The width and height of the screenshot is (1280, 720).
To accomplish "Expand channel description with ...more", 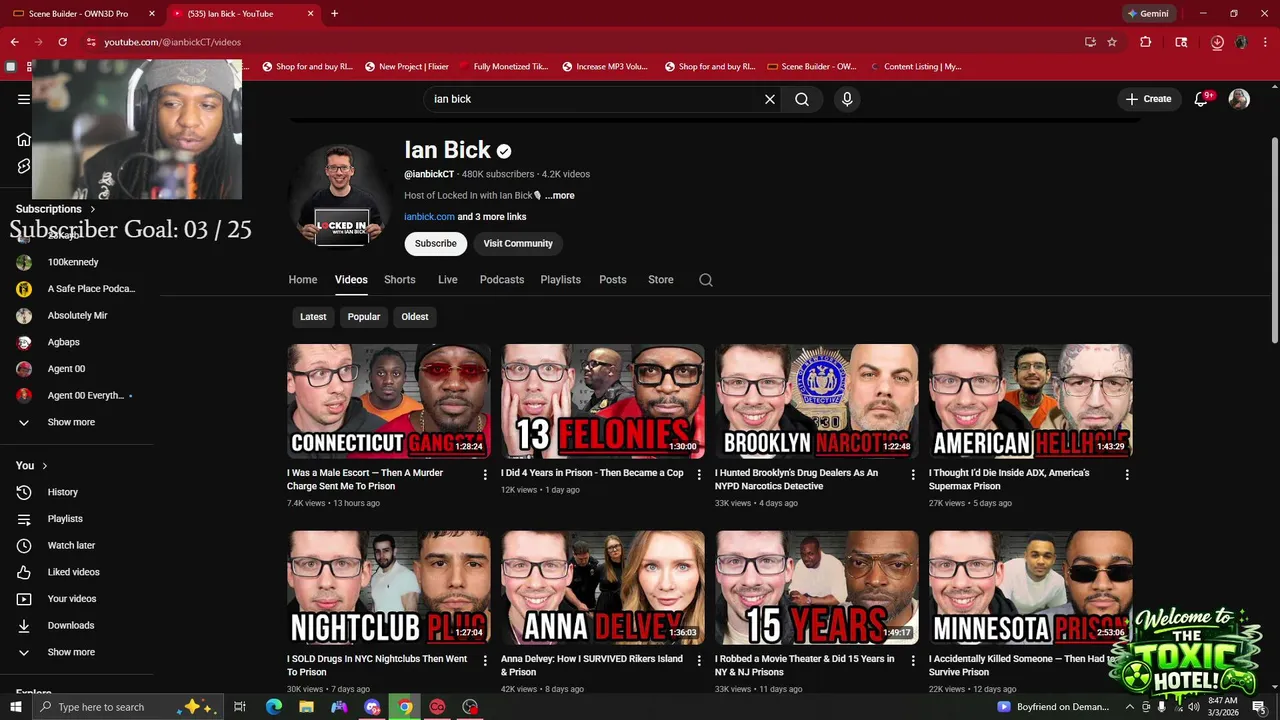I will tap(560, 196).
